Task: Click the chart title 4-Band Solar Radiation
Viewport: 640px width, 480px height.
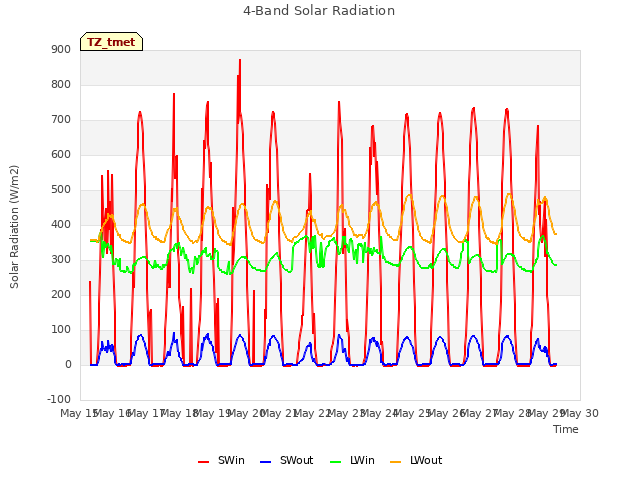Action: click(x=319, y=11)
